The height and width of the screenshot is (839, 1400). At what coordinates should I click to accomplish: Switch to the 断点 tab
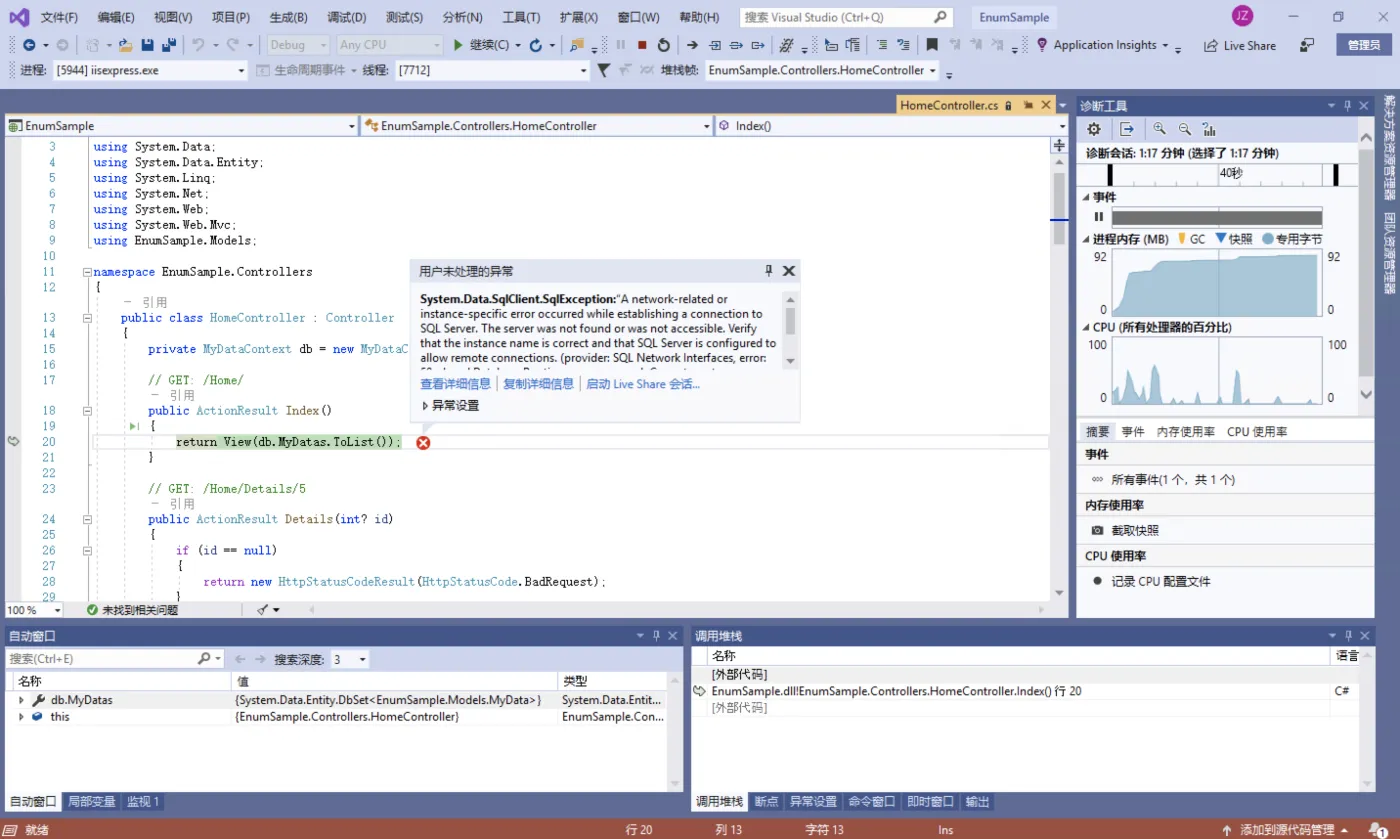point(766,801)
